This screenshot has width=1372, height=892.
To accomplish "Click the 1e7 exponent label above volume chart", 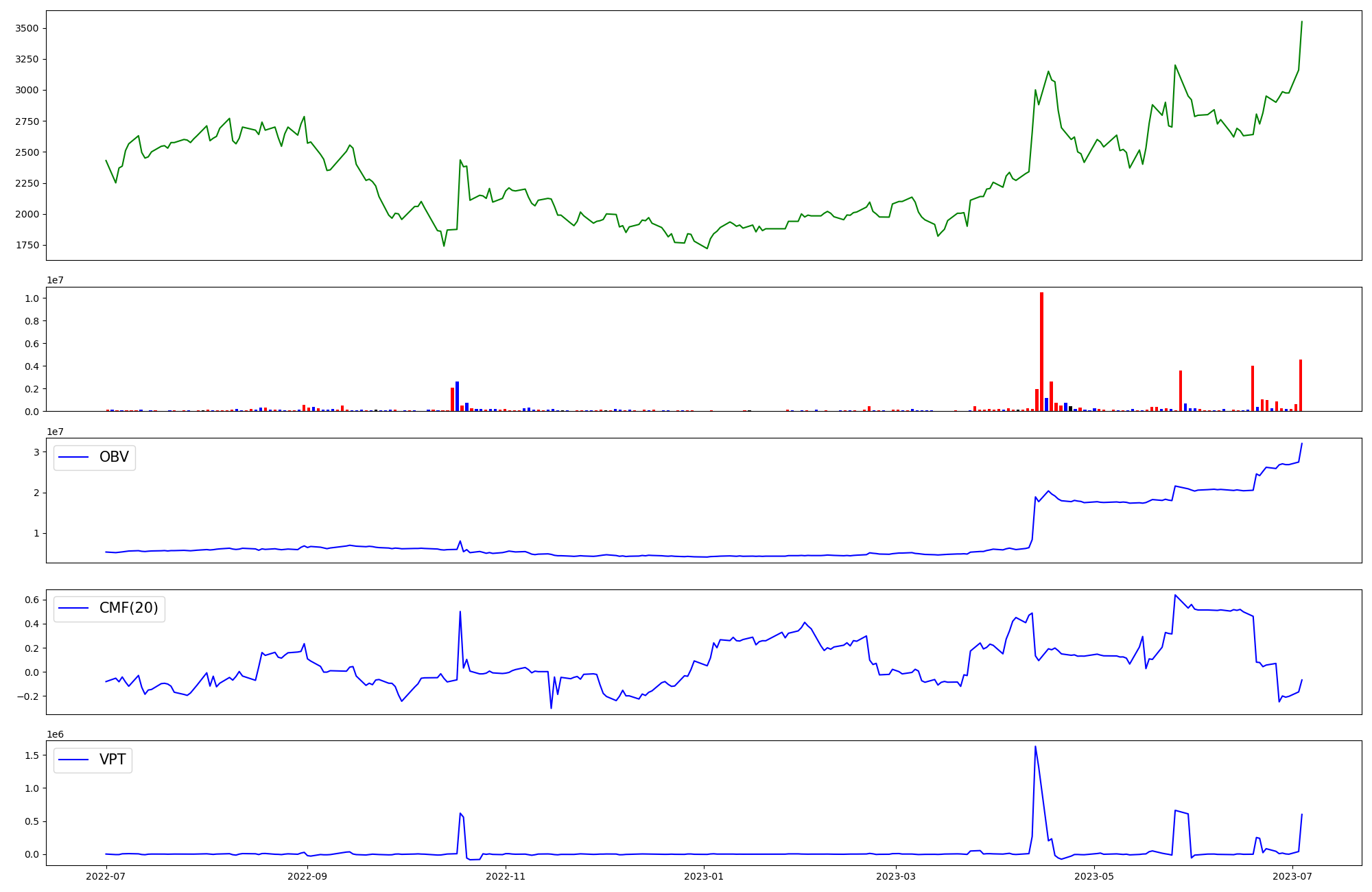I will click(55, 280).
